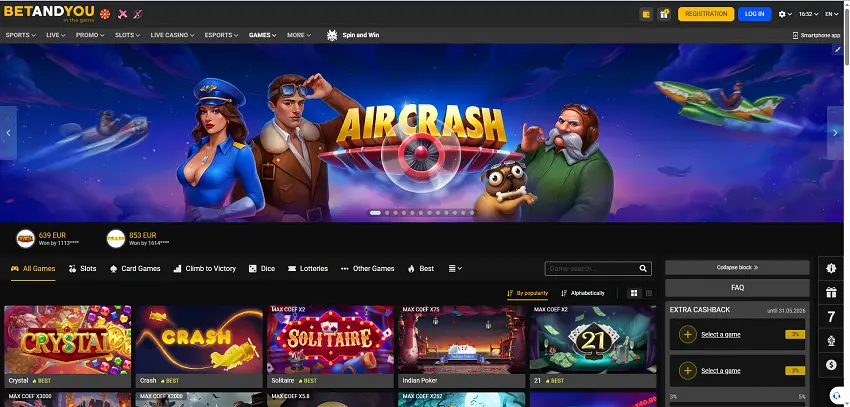The width and height of the screenshot is (850, 407).
Task: Select the first banner pagination dot
Action: 375,213
